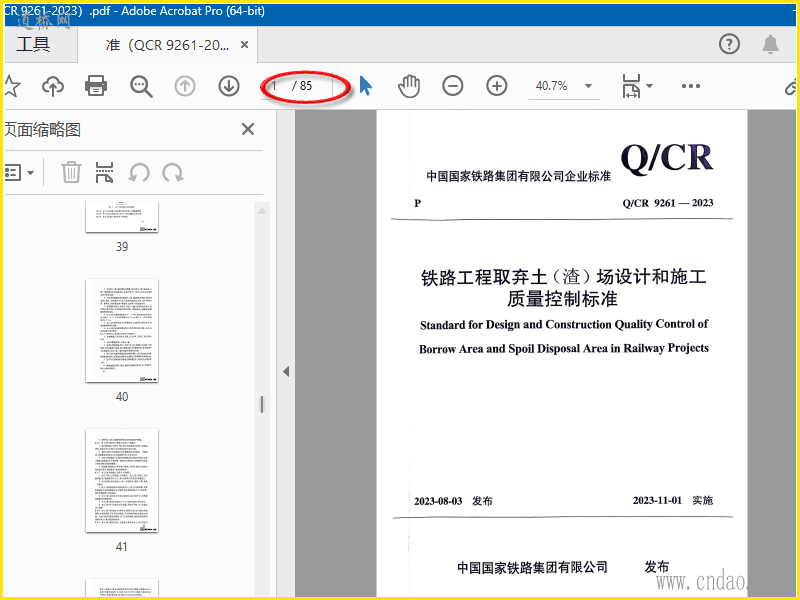800x600 pixels.
Task: Select the page 39 thumbnail
Action: pyautogui.click(x=122, y=217)
